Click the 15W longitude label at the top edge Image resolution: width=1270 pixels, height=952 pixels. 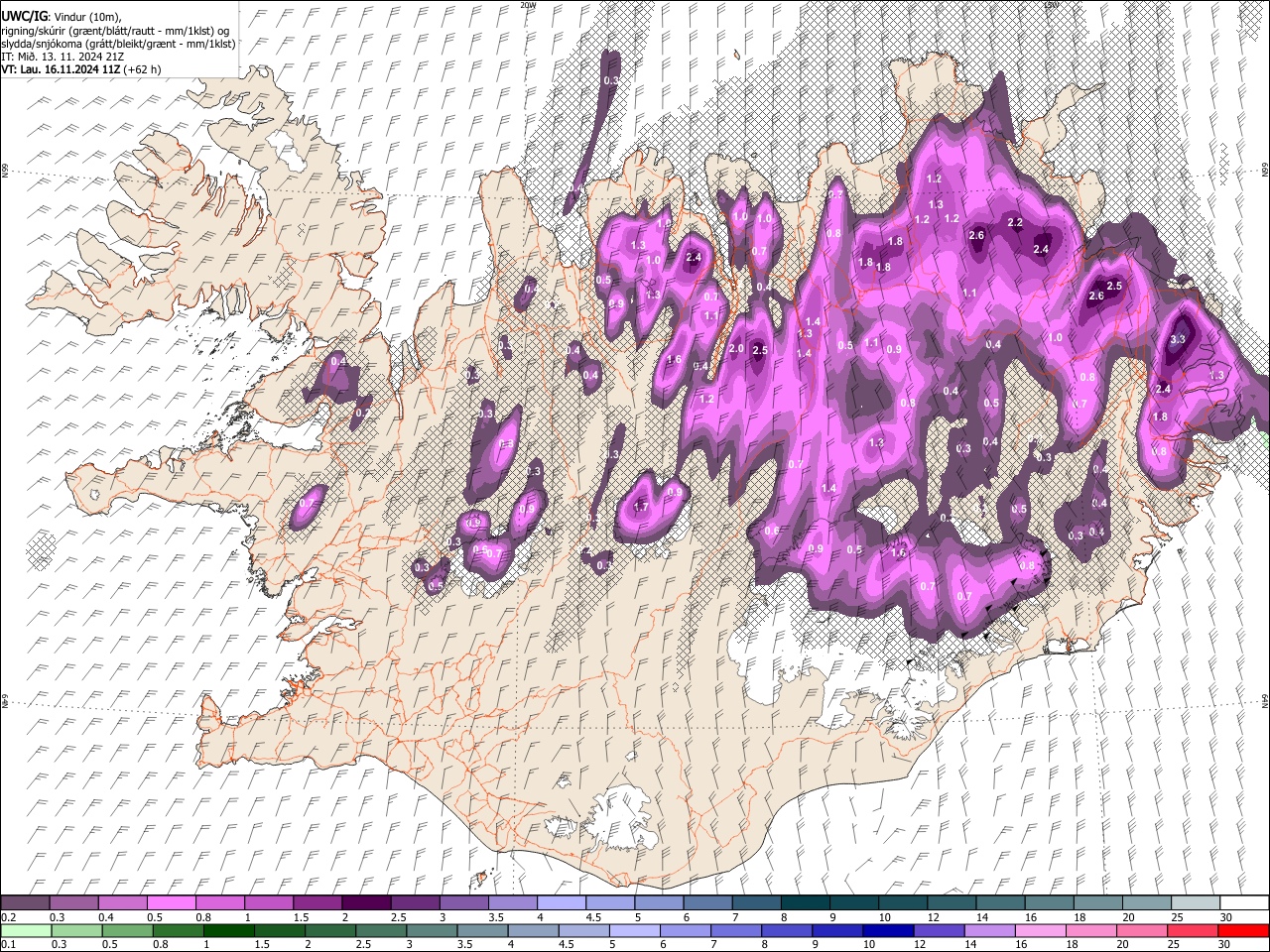click(1052, 5)
